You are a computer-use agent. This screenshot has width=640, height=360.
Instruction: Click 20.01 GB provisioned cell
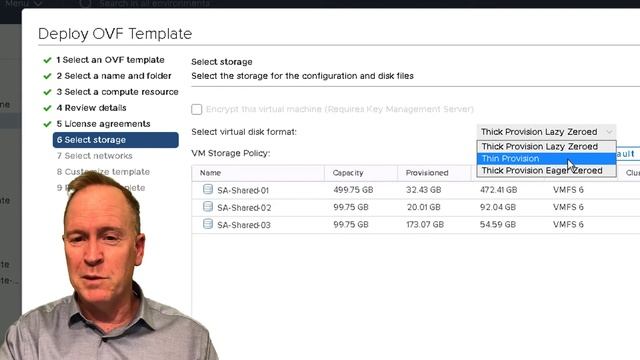pos(424,207)
